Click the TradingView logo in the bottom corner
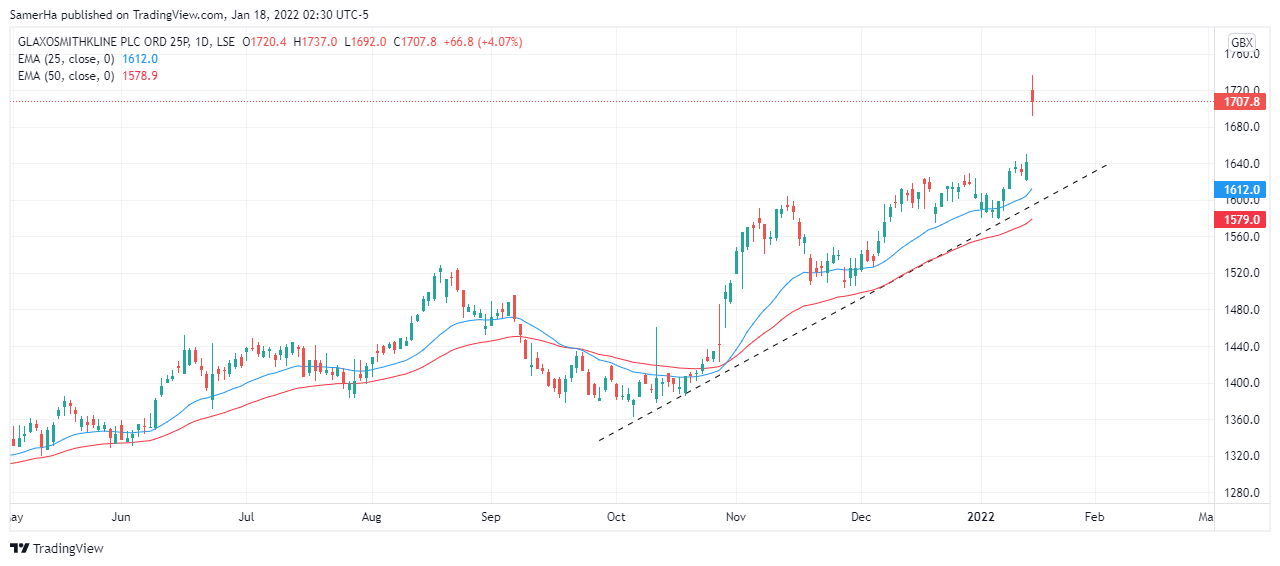This screenshot has width=1280, height=566. pos(57,548)
